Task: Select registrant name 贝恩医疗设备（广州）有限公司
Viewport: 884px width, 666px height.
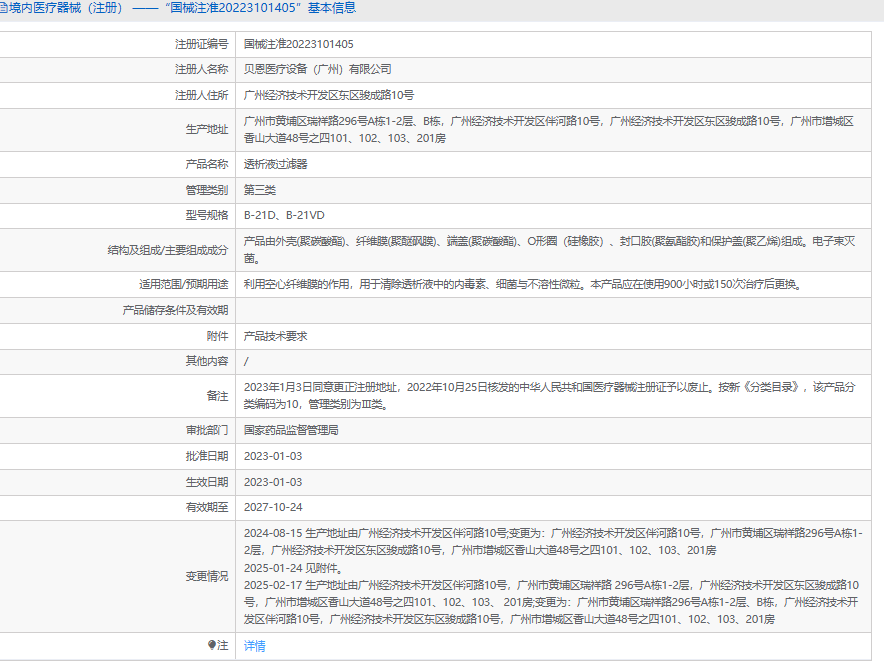Action: 317,69
